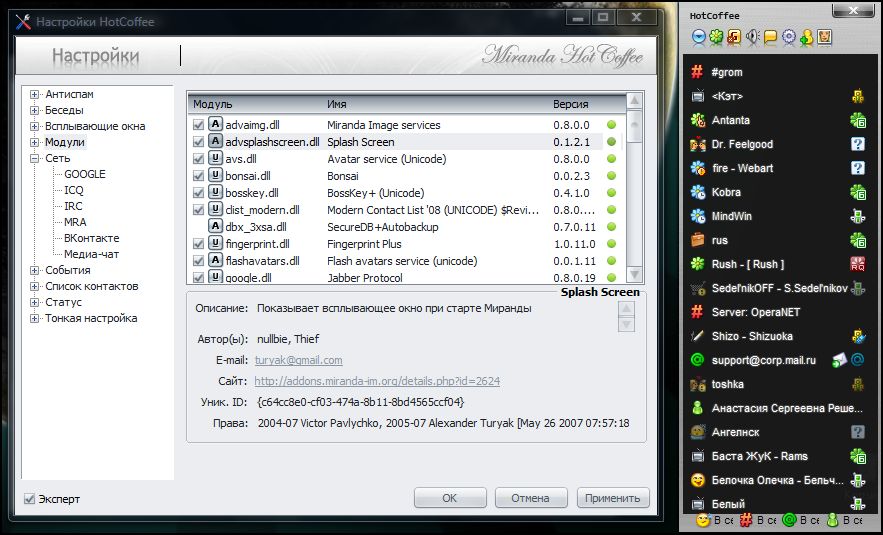
Task: Expand the Антиспам tree node
Action: 34,95
